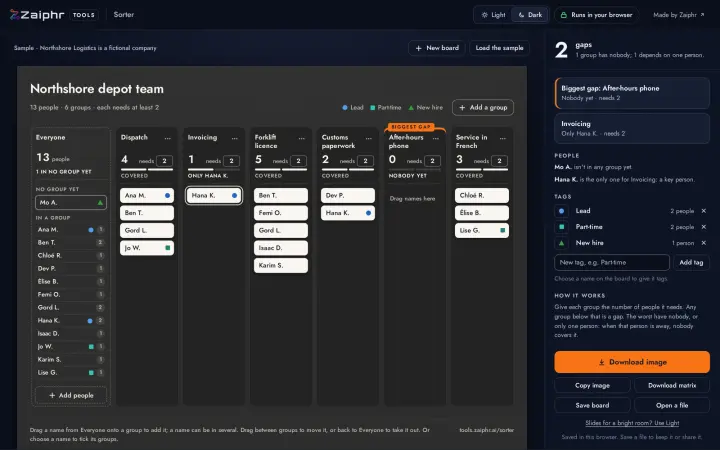720x450 pixels.
Task: Select Karim S. card in Forklift licence
Action: pos(281,265)
